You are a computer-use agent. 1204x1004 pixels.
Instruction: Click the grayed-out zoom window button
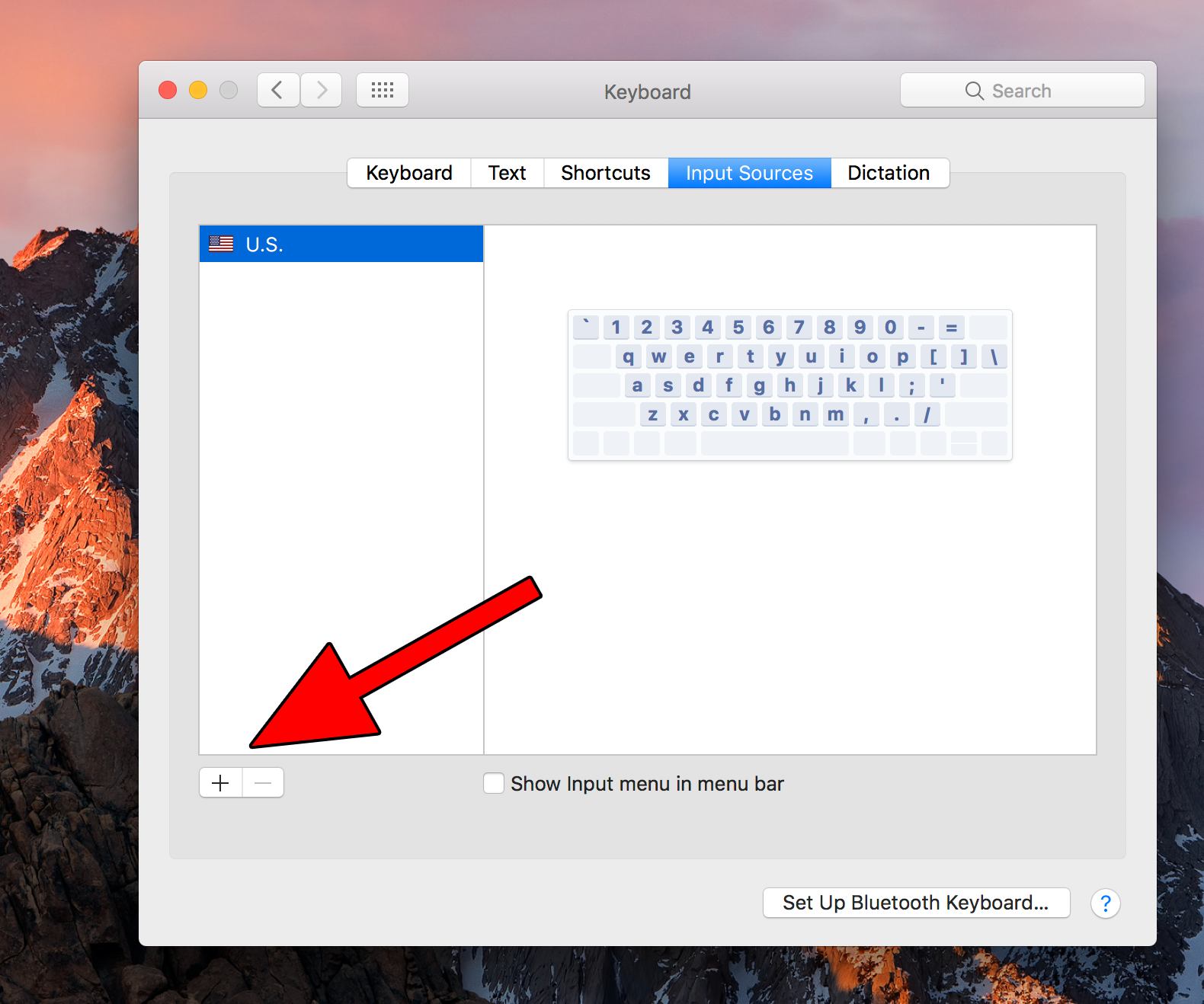(x=229, y=91)
